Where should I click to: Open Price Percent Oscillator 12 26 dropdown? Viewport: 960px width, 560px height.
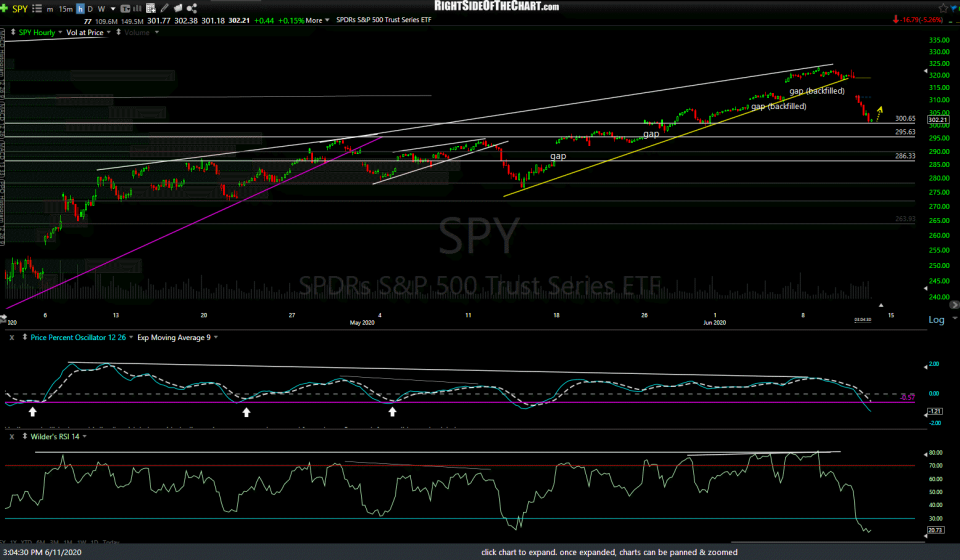click(x=131, y=337)
